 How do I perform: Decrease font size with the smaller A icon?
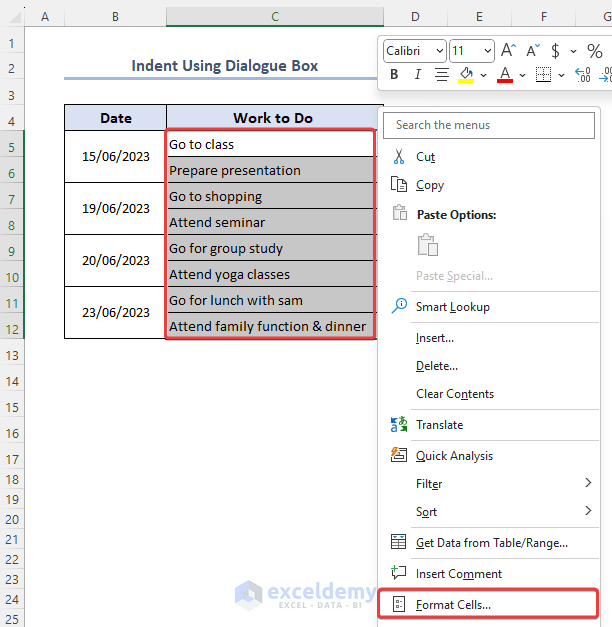(533, 50)
